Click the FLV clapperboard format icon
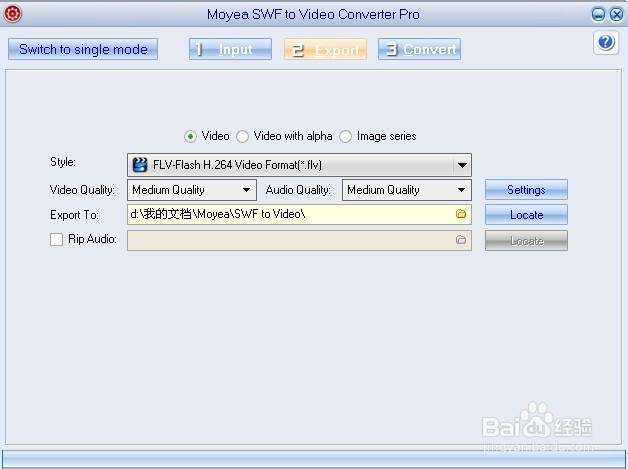This screenshot has width=628, height=469. [140, 165]
